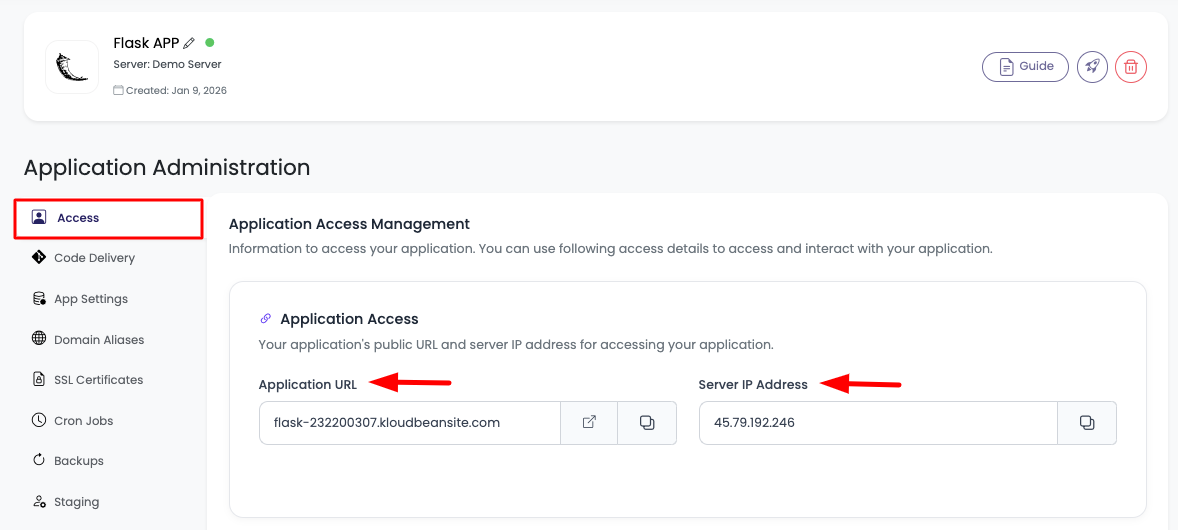1178x530 pixels.
Task: Click the pencil edit icon beside Flask APP
Action: coord(189,43)
